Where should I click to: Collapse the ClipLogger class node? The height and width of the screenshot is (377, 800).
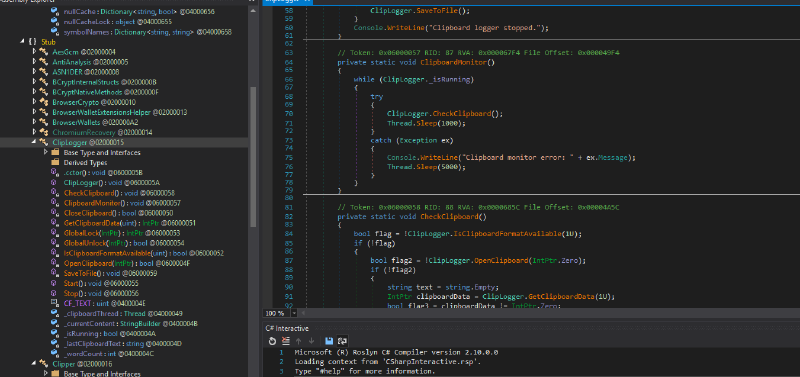point(34,142)
